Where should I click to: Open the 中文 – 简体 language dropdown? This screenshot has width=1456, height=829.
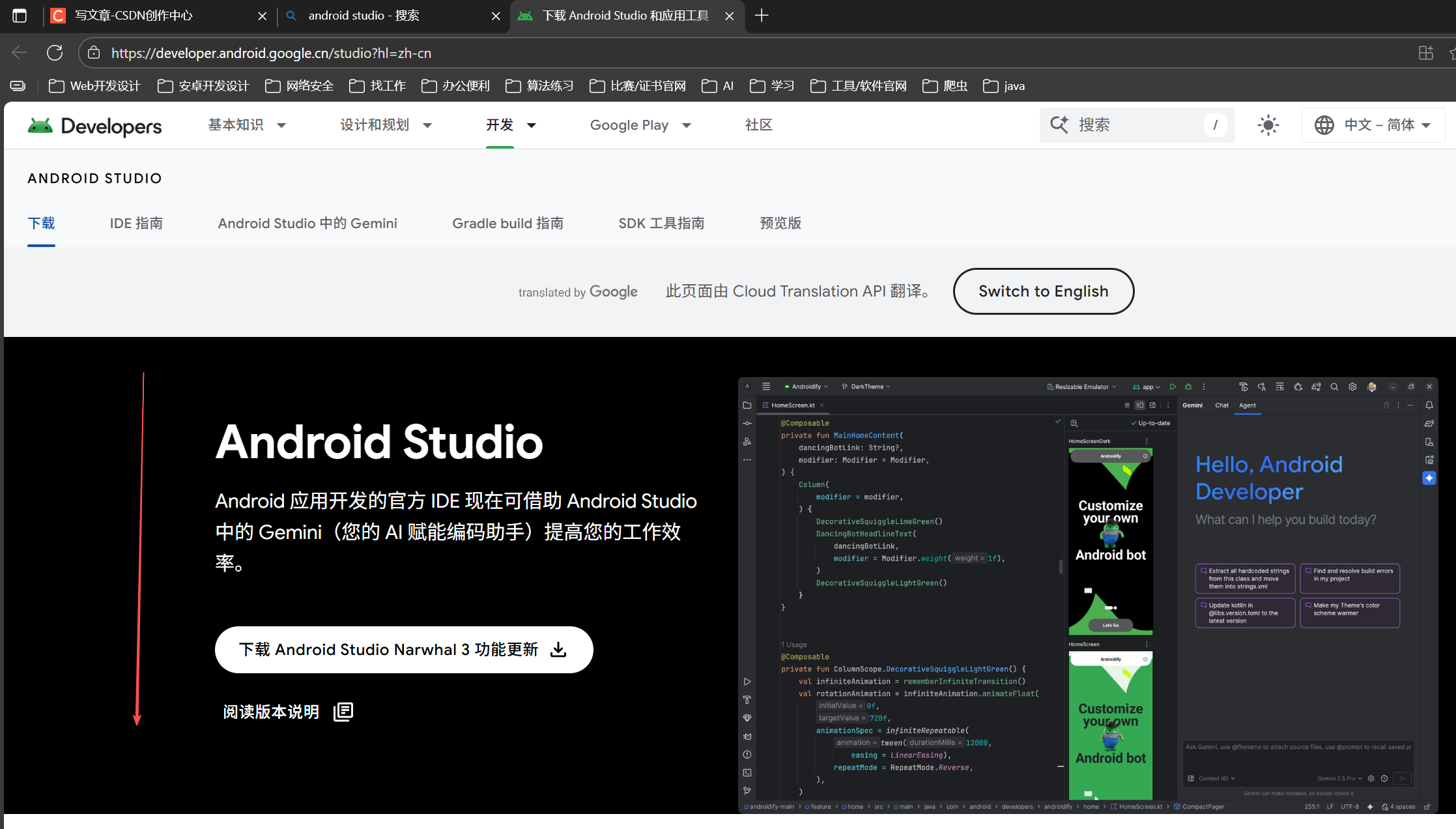(x=1373, y=125)
